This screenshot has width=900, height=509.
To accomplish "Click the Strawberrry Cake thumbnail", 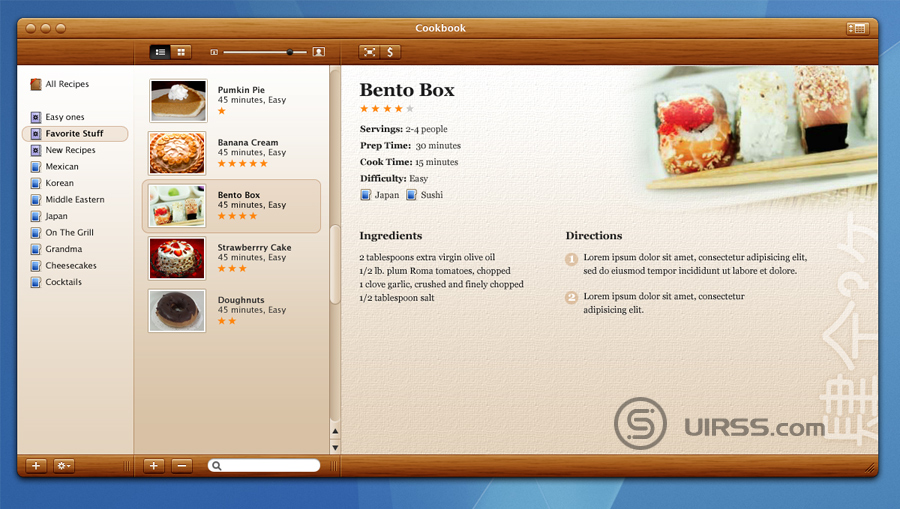I will (177, 259).
